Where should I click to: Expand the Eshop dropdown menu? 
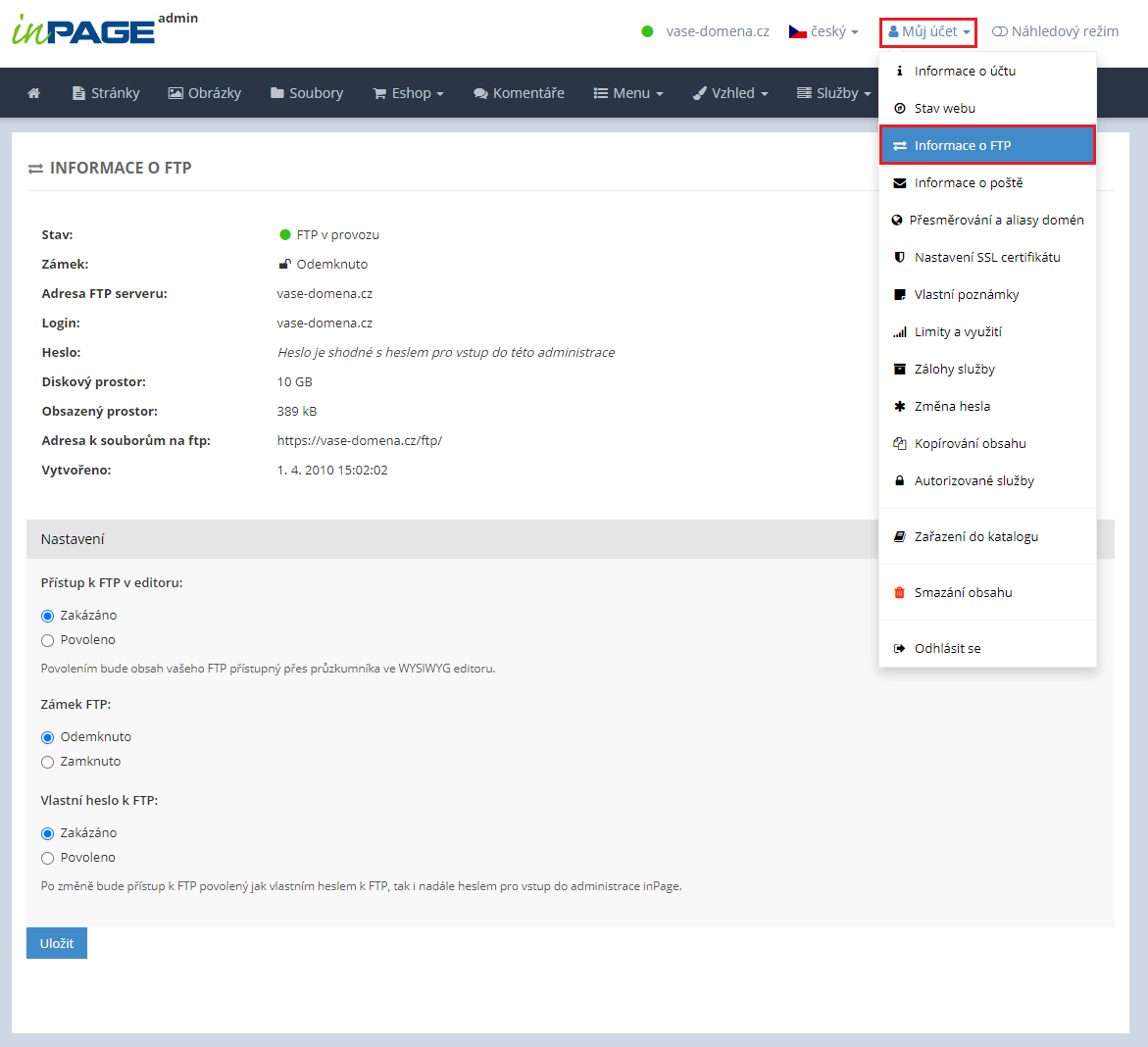[x=408, y=93]
